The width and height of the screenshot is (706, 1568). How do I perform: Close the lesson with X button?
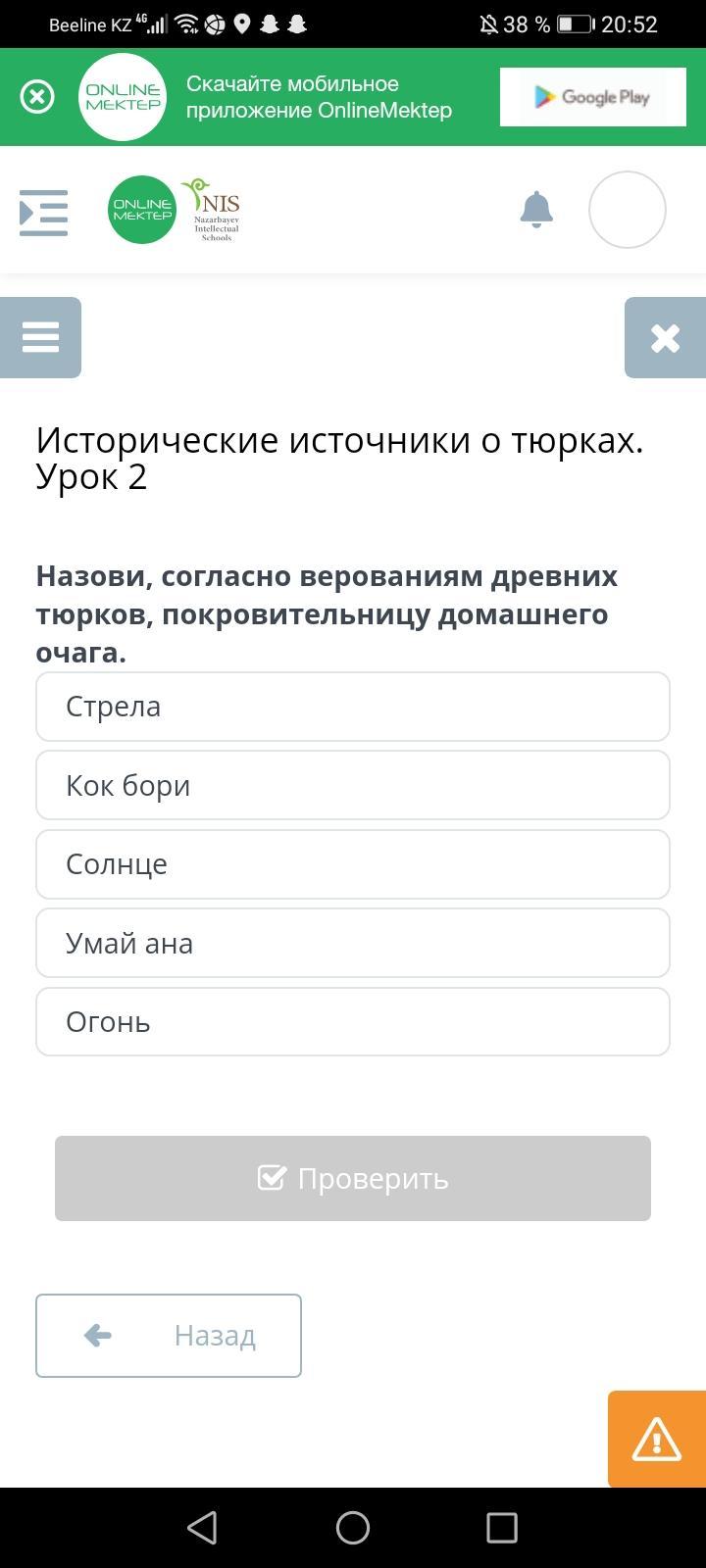[x=665, y=337]
